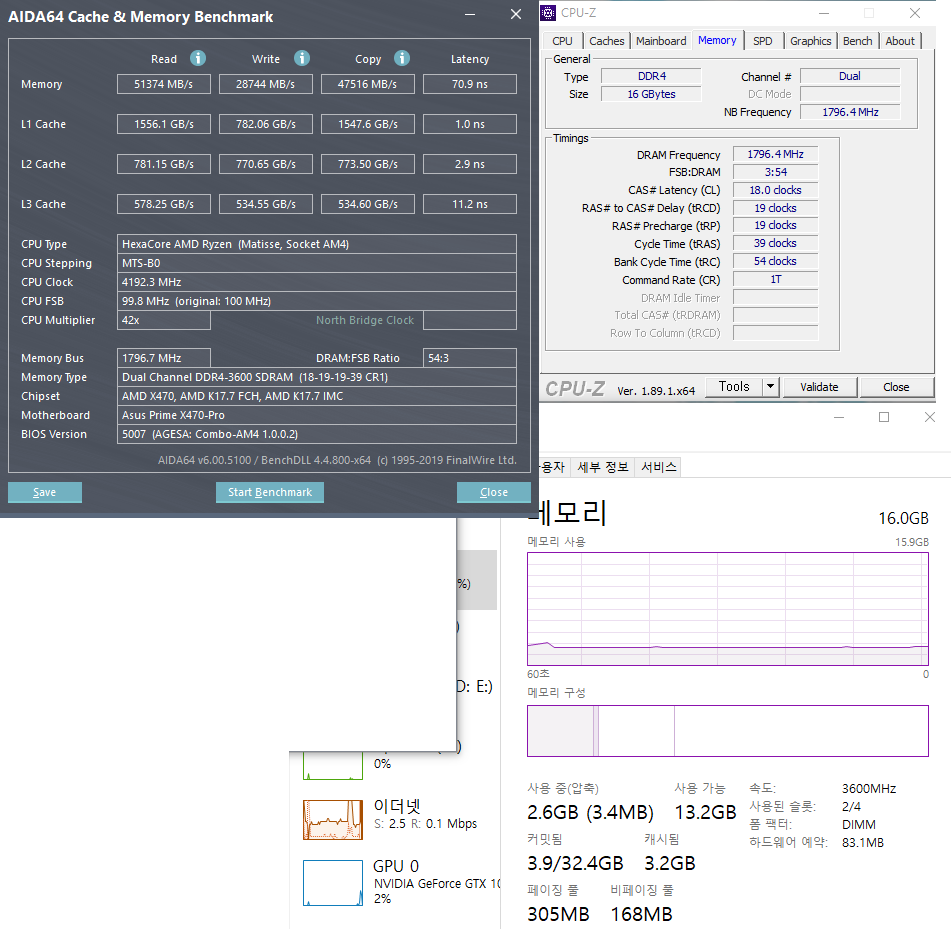Click the CAS# Latency value 18.0 clocks
The image size is (951, 929).
776,190
